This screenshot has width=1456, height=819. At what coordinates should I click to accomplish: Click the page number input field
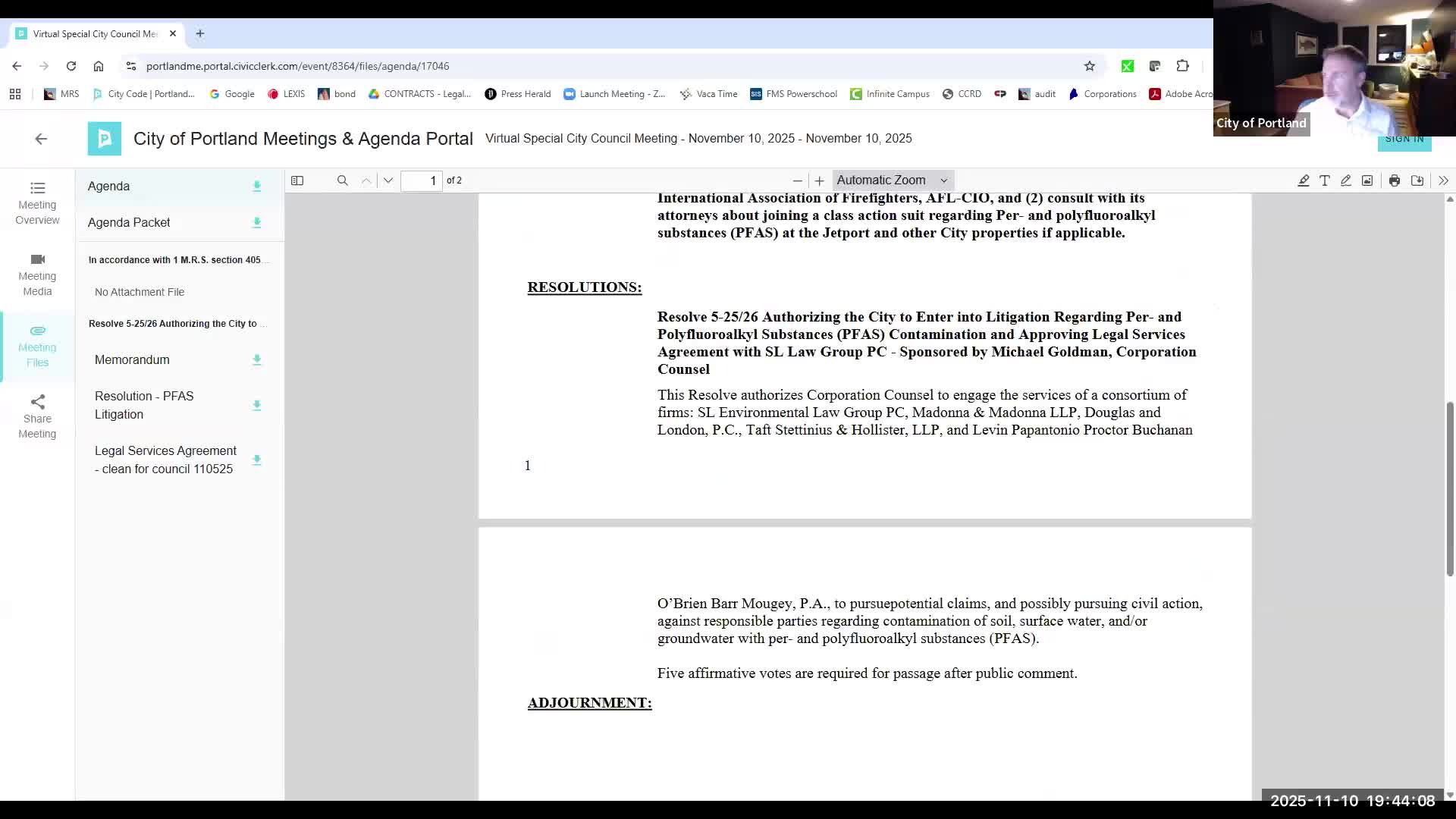coord(422,180)
